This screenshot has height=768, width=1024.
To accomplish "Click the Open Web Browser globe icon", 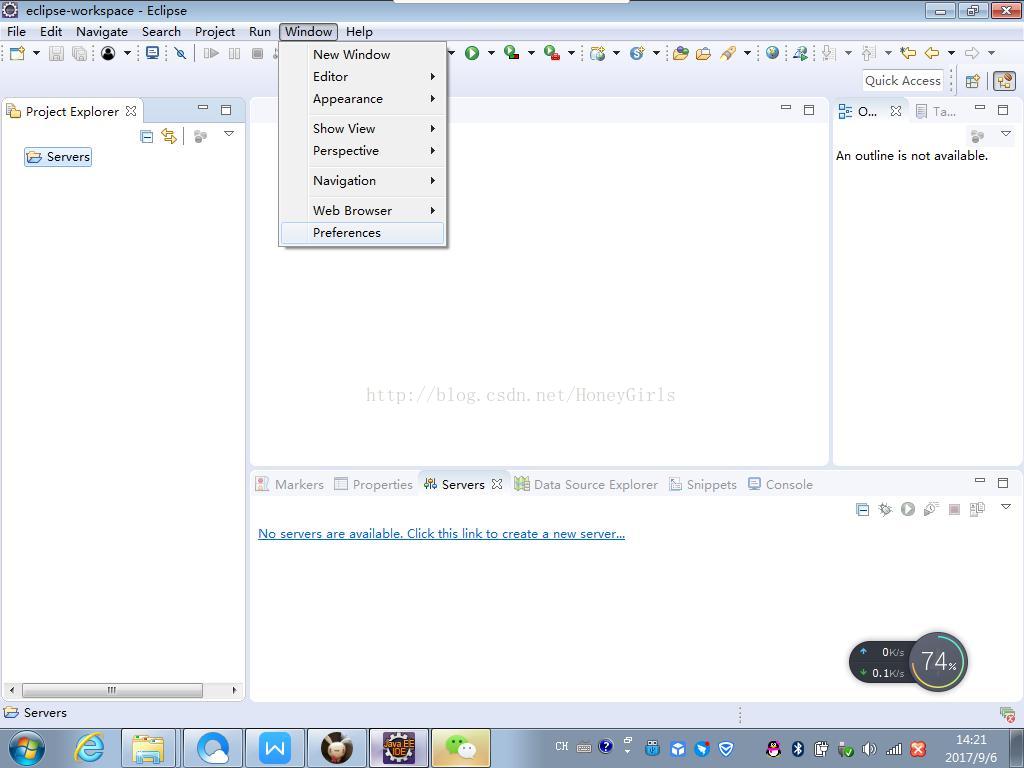I will tap(773, 54).
